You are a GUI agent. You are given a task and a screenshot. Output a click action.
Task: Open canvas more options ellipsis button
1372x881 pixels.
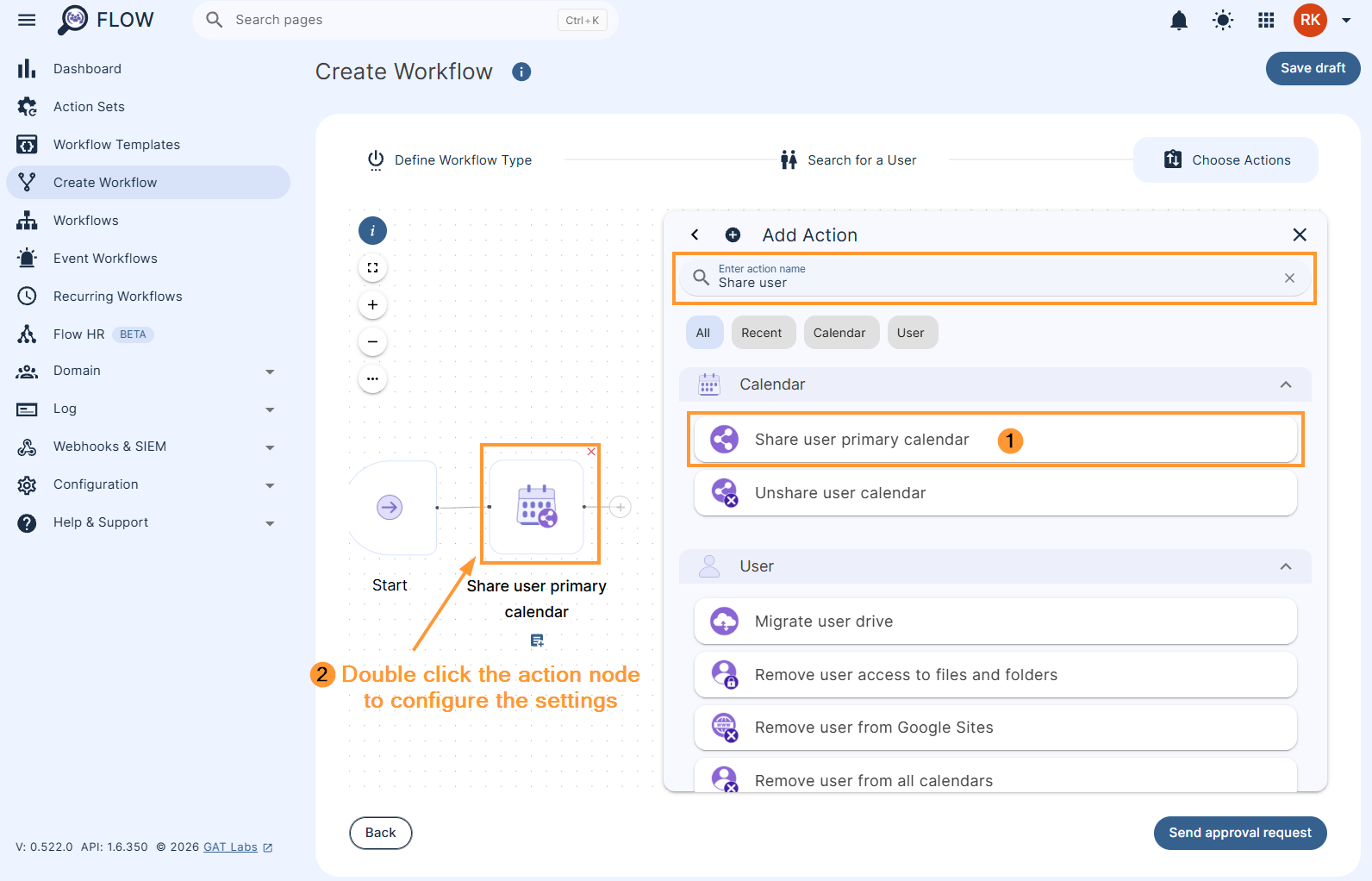[x=372, y=378]
